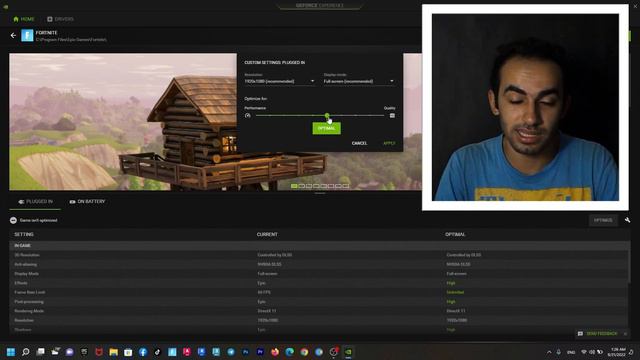Image resolution: width=640 pixels, height=360 pixels.
Task: Click the Optimize button above settings table
Action: click(603, 220)
